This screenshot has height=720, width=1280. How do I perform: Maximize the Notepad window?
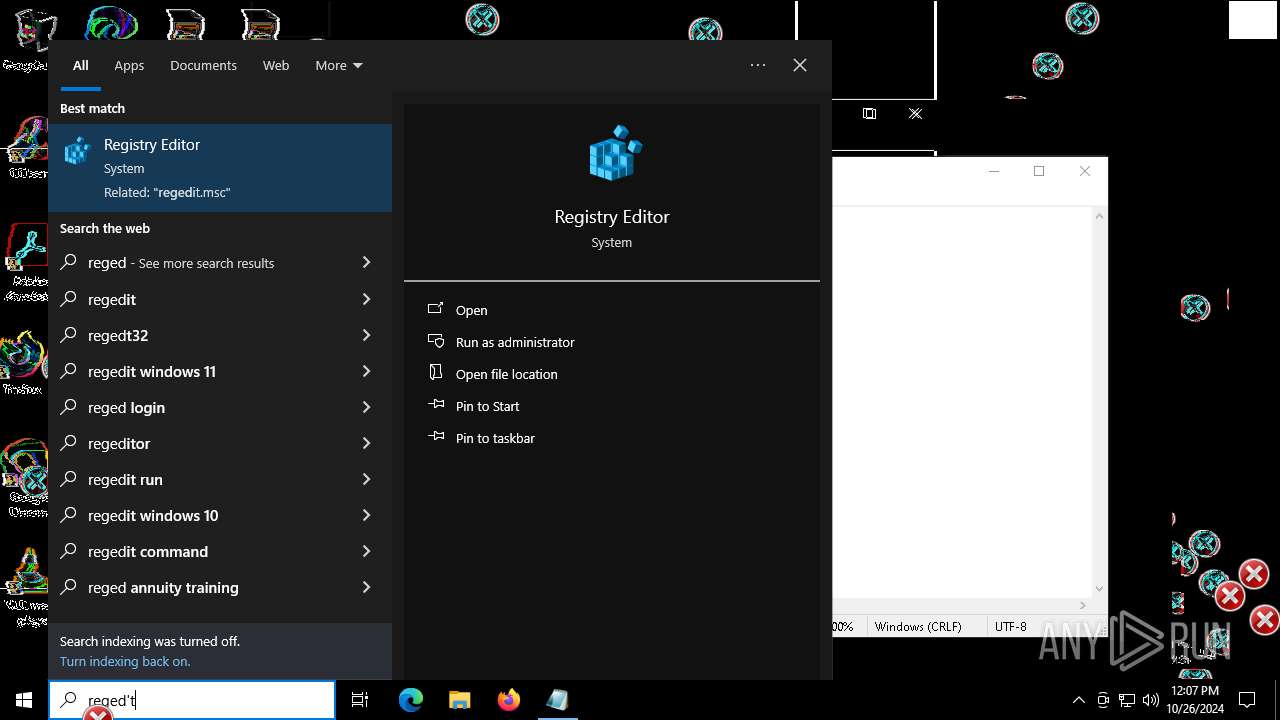tap(1039, 171)
